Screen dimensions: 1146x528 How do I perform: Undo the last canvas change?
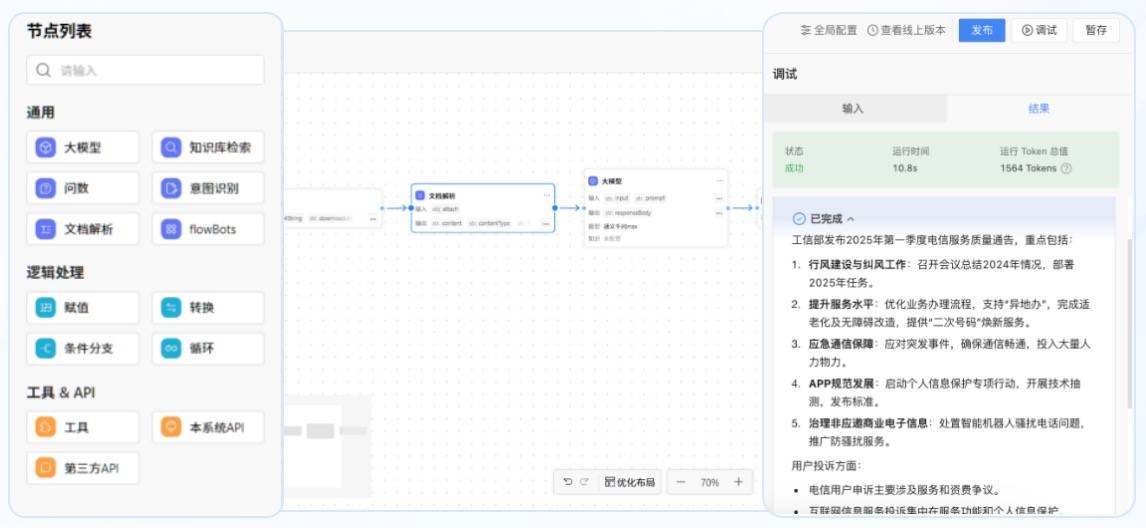[568, 482]
